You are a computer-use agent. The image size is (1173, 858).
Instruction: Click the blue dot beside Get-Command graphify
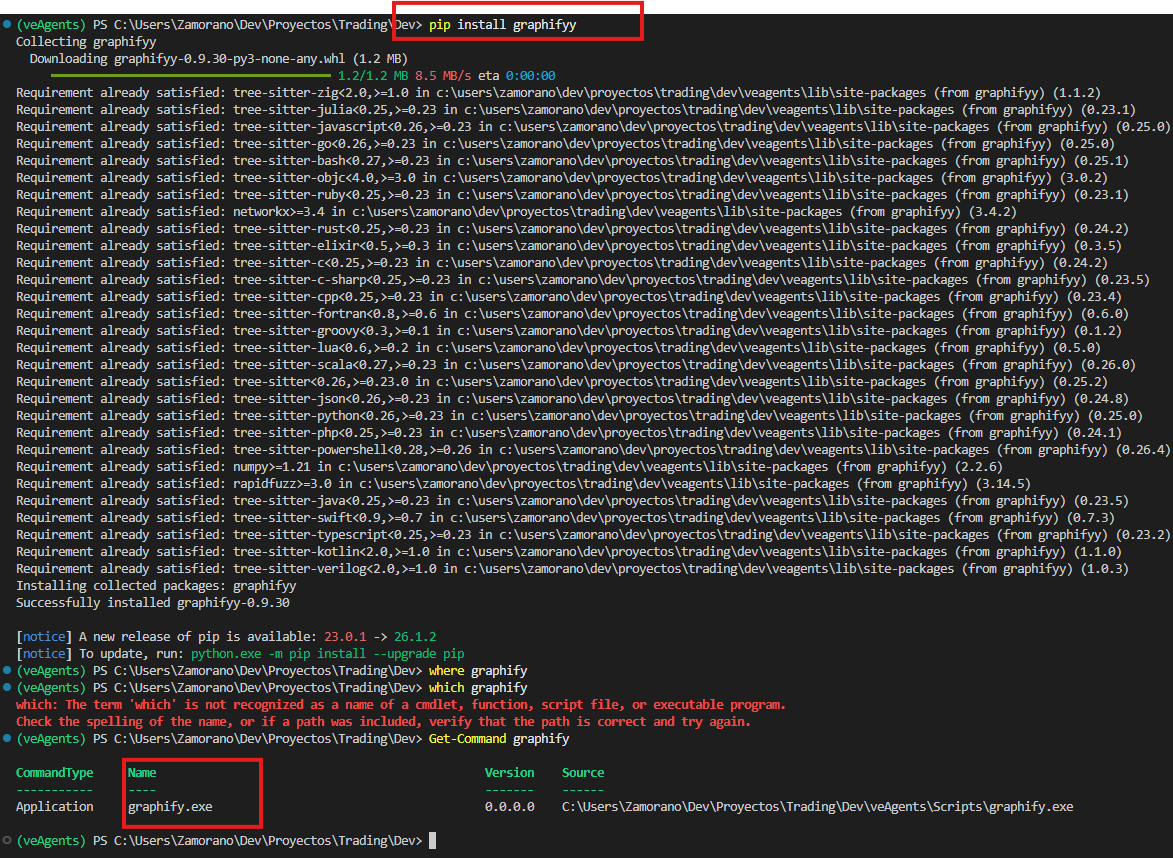7,738
